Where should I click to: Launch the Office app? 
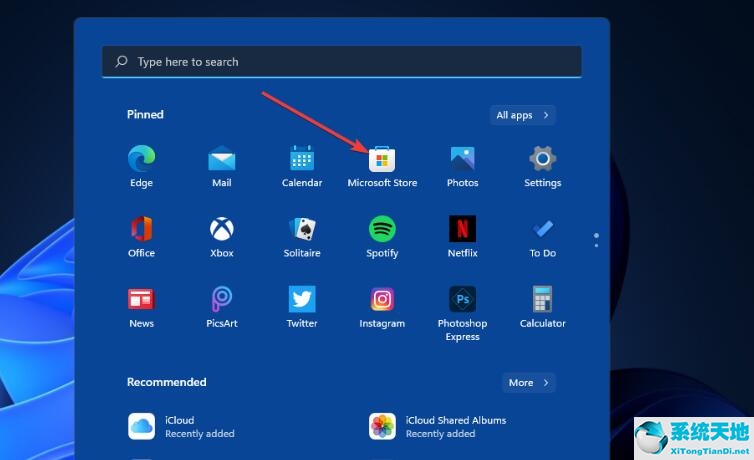141,237
